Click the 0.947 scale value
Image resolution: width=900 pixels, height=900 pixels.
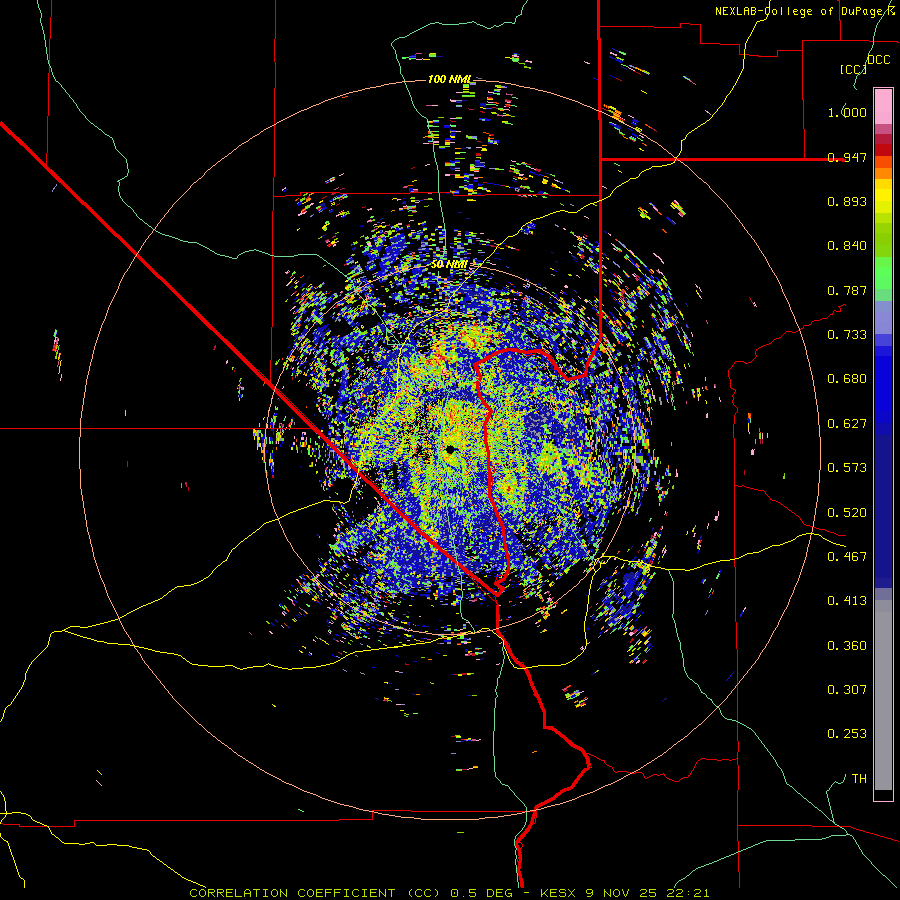click(x=847, y=157)
